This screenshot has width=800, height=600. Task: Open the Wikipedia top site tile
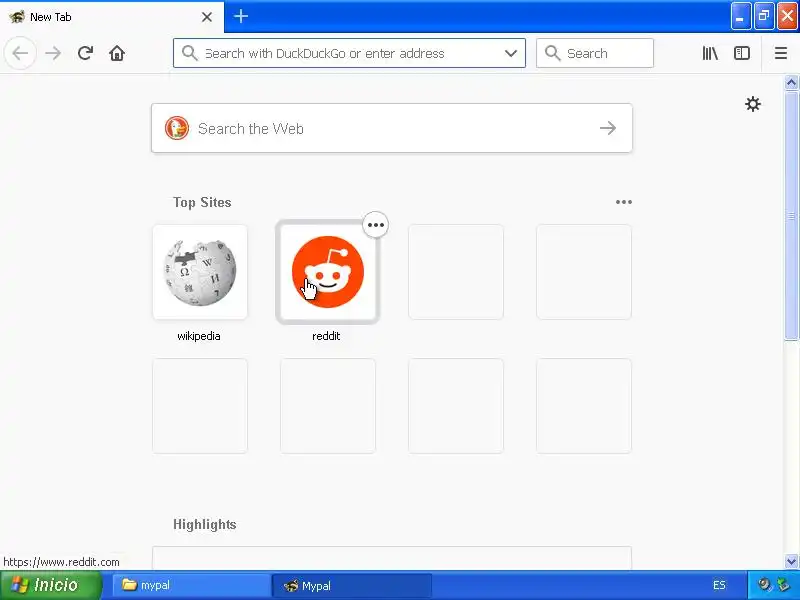click(x=200, y=272)
